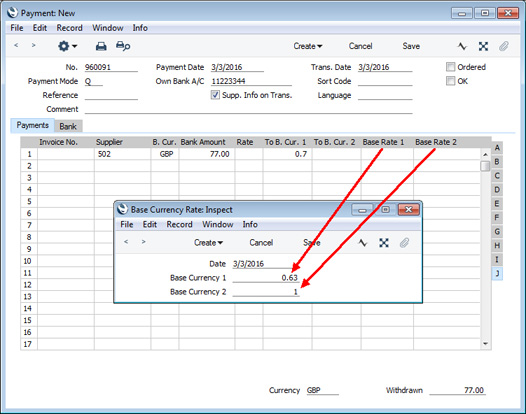Viewport: 526px width, 414px height.
Task: Open the gear operations menu in Payment toolbar
Action: [67, 46]
